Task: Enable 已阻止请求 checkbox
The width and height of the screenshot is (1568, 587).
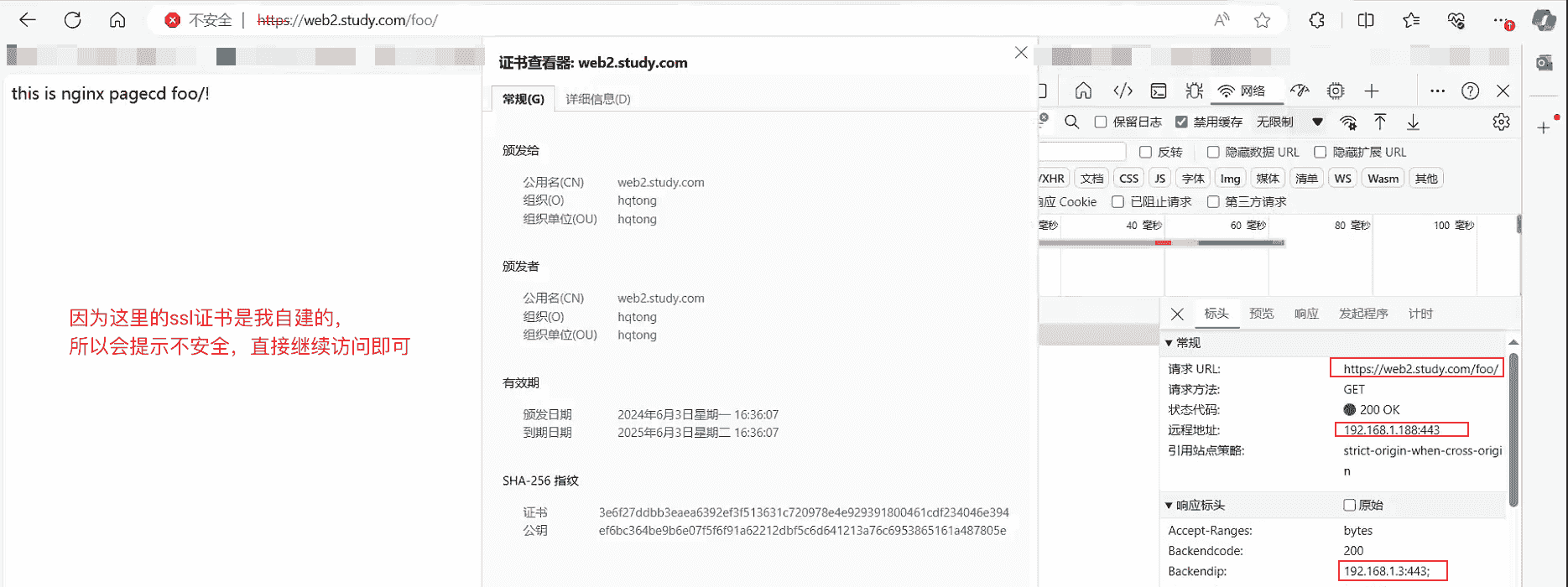Action: (x=1117, y=201)
